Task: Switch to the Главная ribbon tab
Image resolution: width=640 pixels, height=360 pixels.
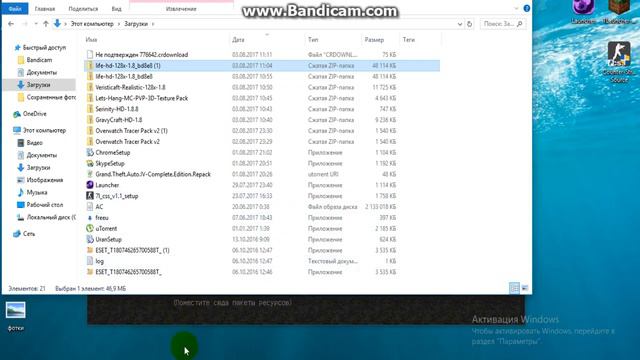Action: 45,9
